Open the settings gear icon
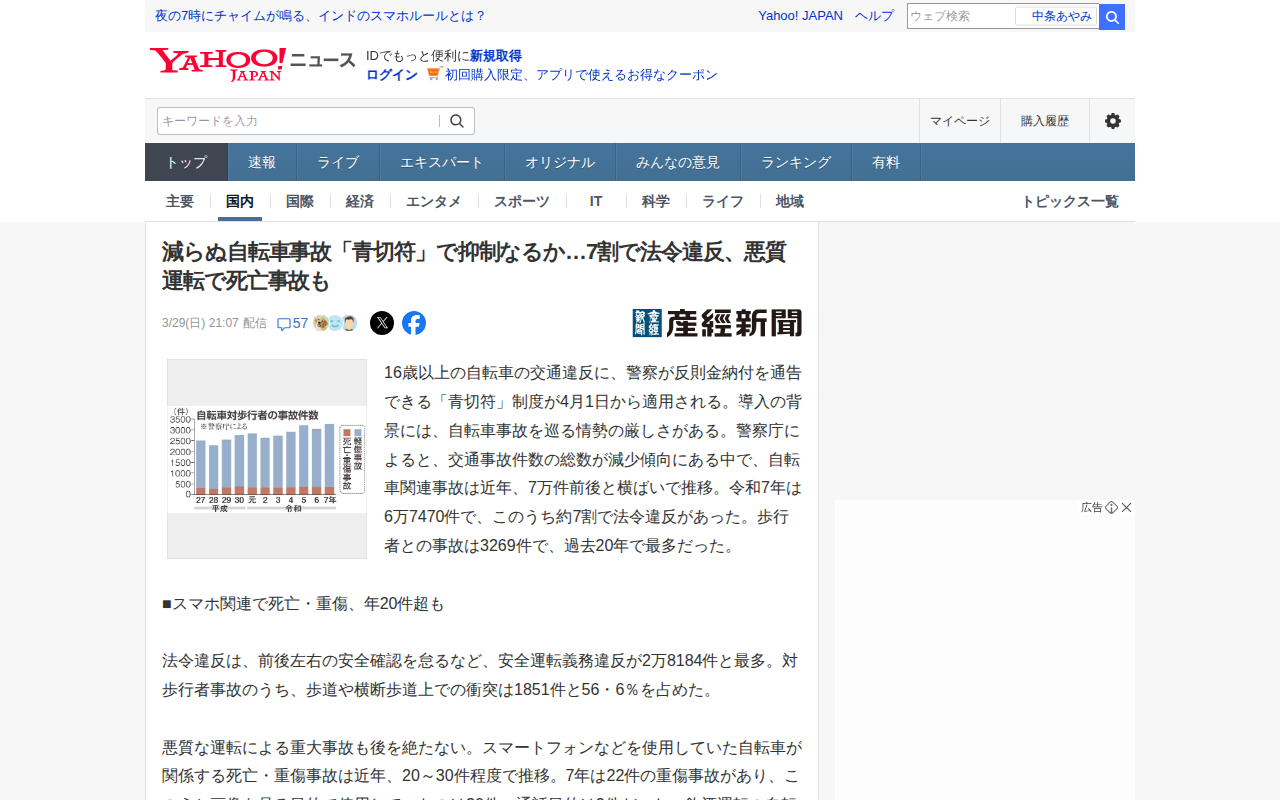The height and width of the screenshot is (800, 1280). click(x=1112, y=121)
